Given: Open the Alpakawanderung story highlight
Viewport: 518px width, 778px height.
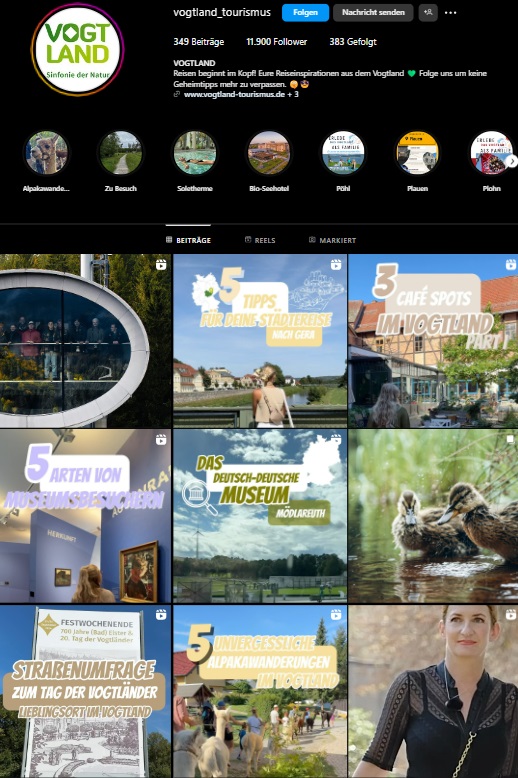Looking at the screenshot, I should (x=46, y=153).
